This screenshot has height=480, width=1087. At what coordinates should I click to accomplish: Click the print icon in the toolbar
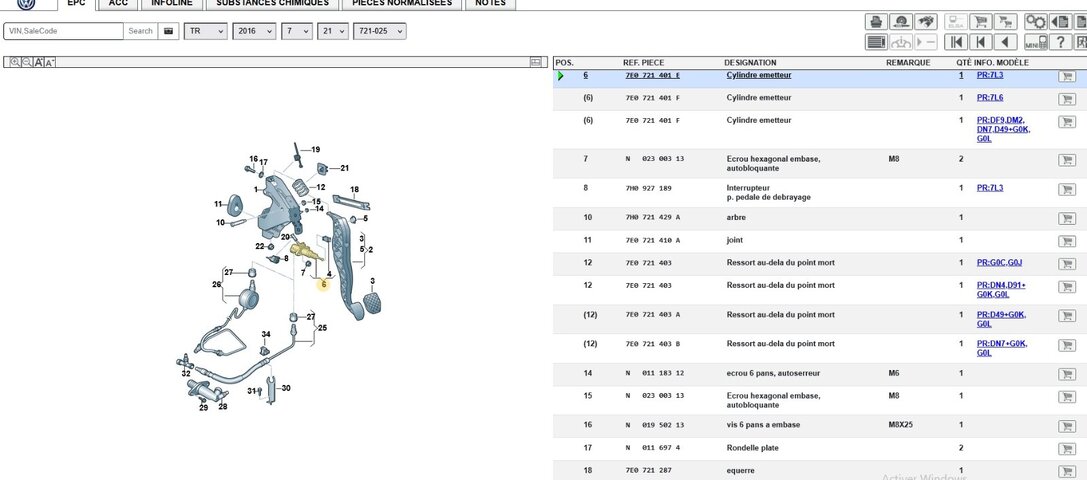point(876,21)
